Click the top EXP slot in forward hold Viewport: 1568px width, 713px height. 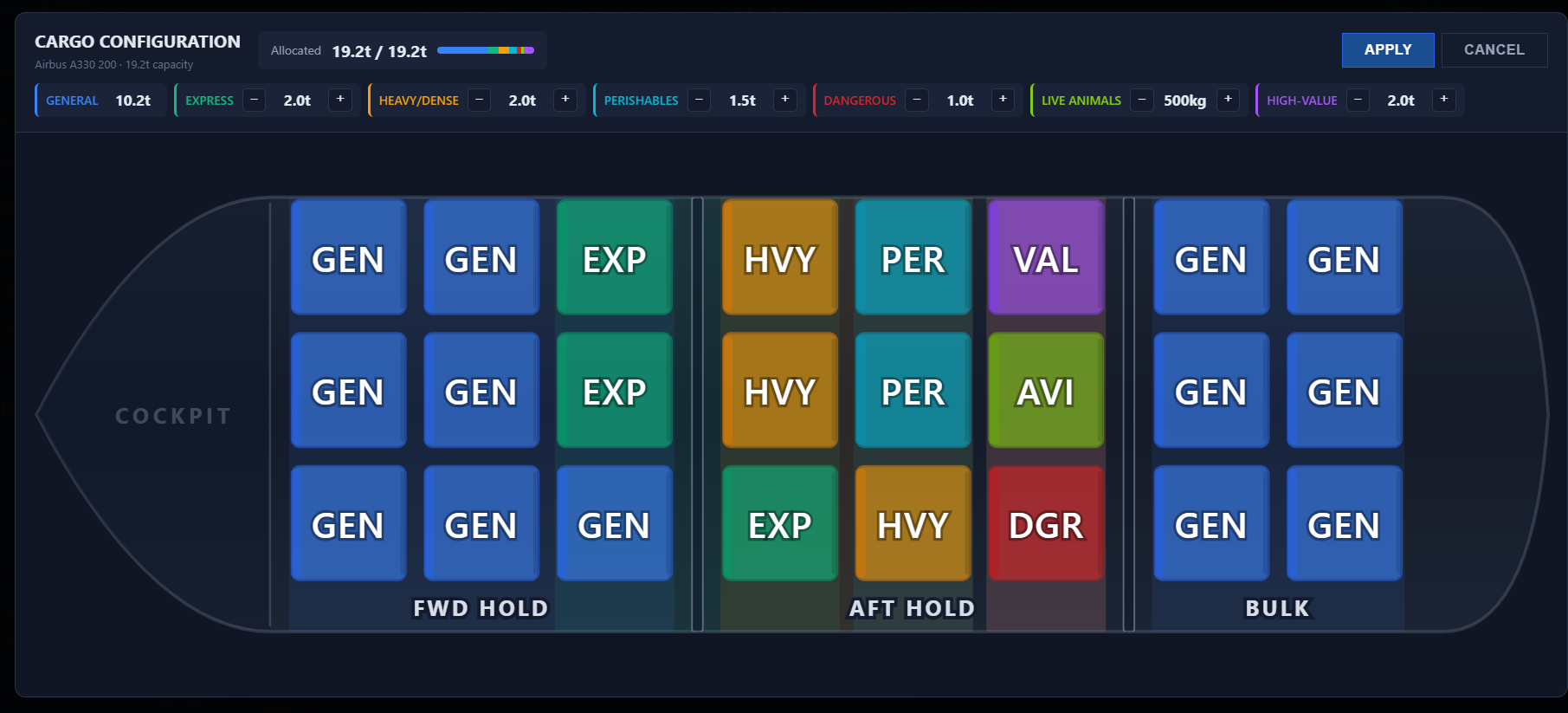pos(615,257)
